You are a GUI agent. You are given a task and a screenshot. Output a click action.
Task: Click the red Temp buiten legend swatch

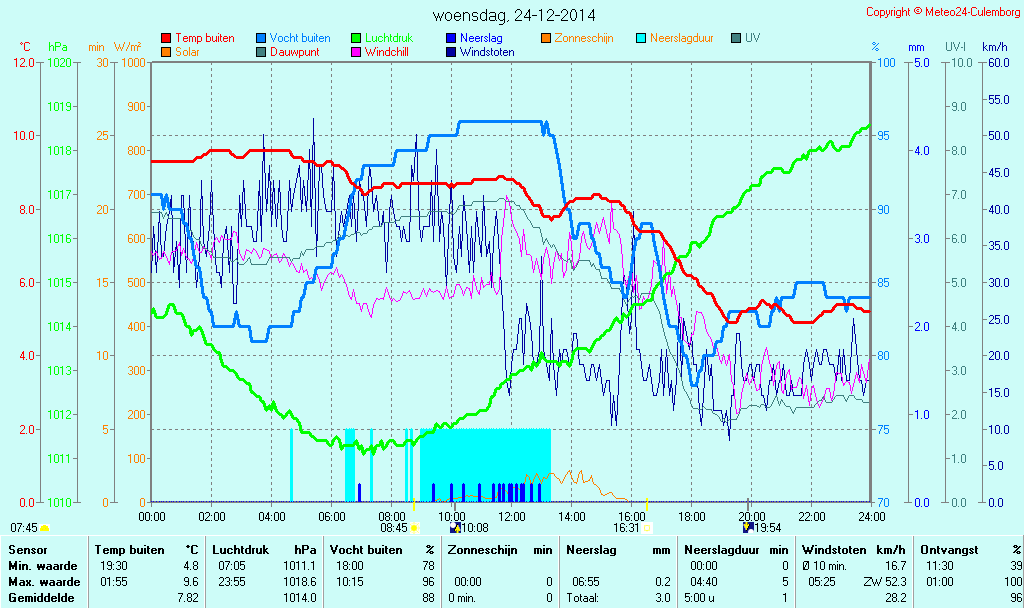166,38
